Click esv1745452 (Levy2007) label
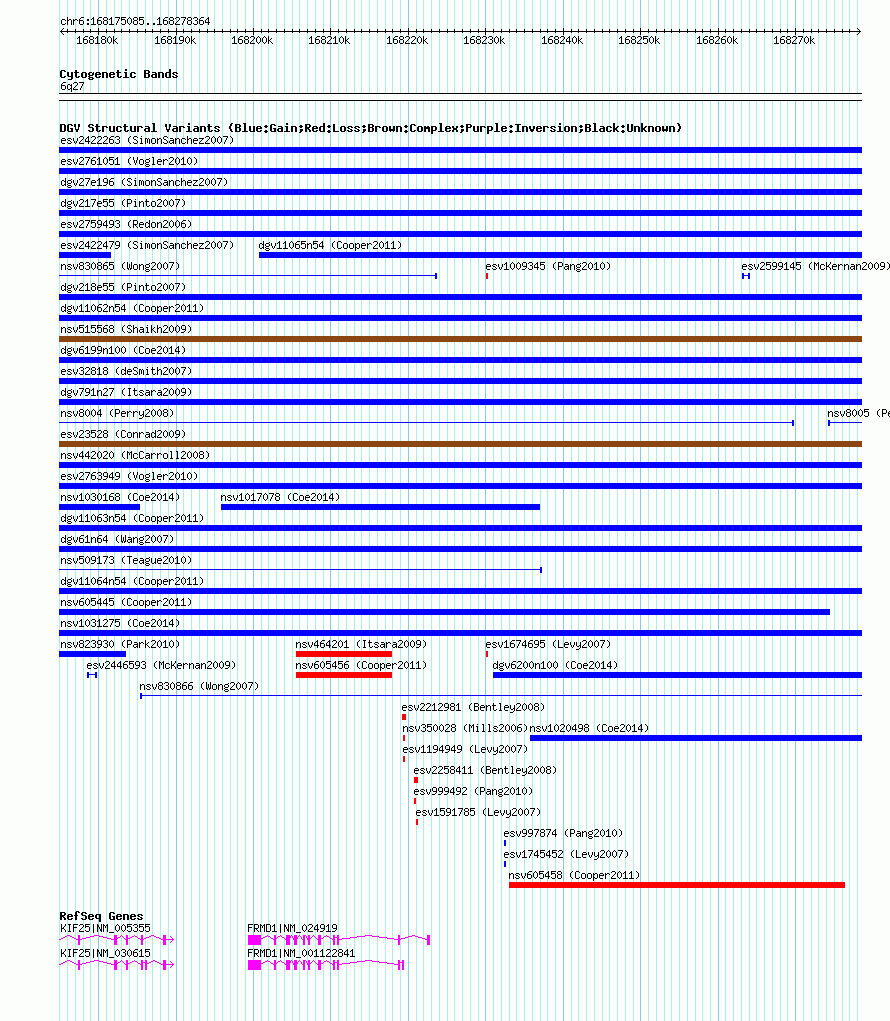The width and height of the screenshot is (890, 1021). click(x=566, y=854)
